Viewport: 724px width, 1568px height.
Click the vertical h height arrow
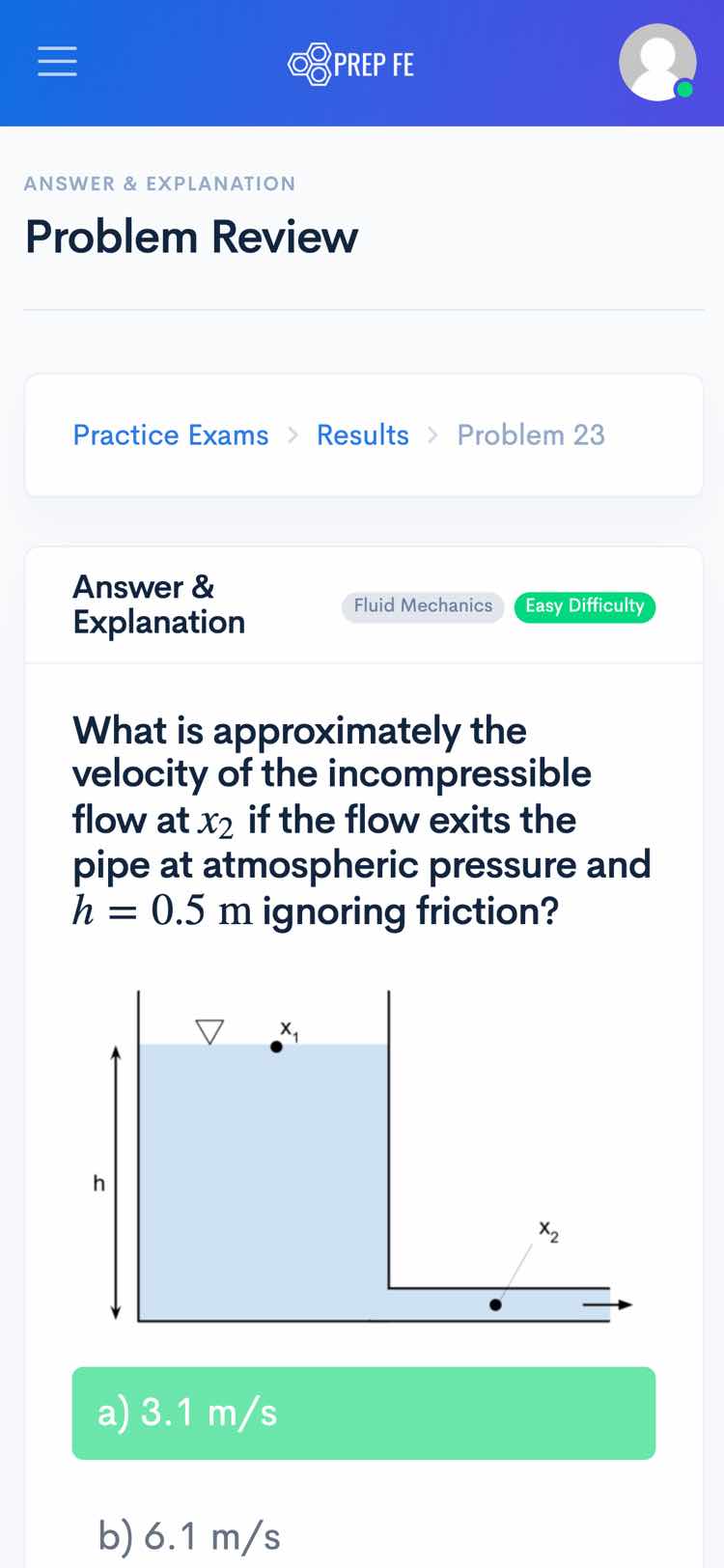pos(116,1181)
